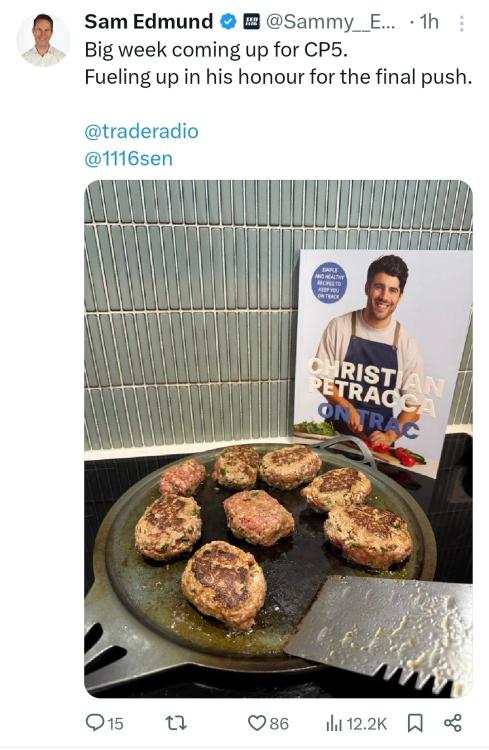Click the repost arrows icon
Image resolution: width=489 pixels, height=750 pixels.
[176, 723]
